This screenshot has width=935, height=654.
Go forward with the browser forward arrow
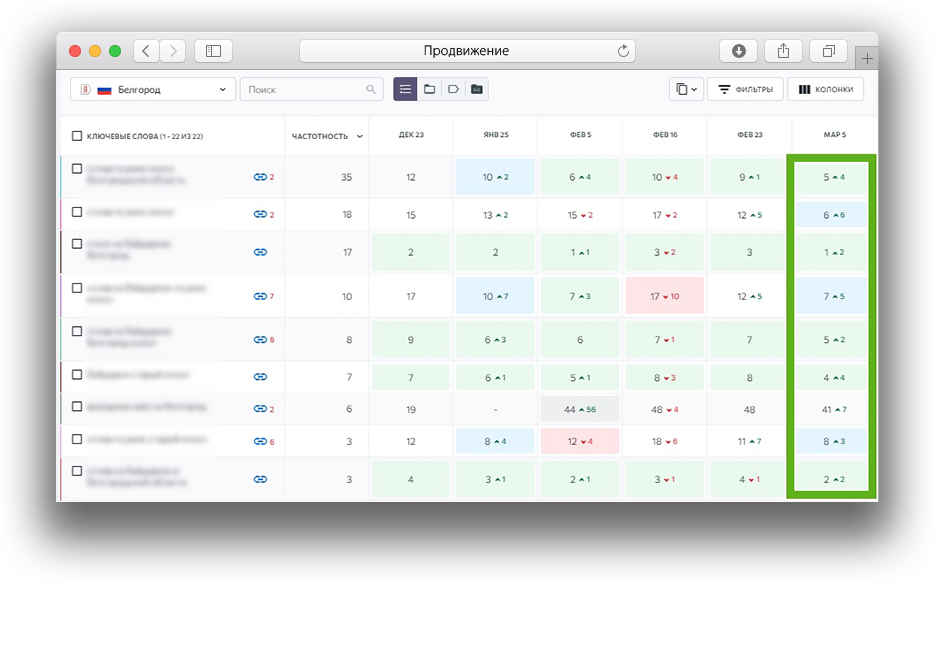point(173,51)
